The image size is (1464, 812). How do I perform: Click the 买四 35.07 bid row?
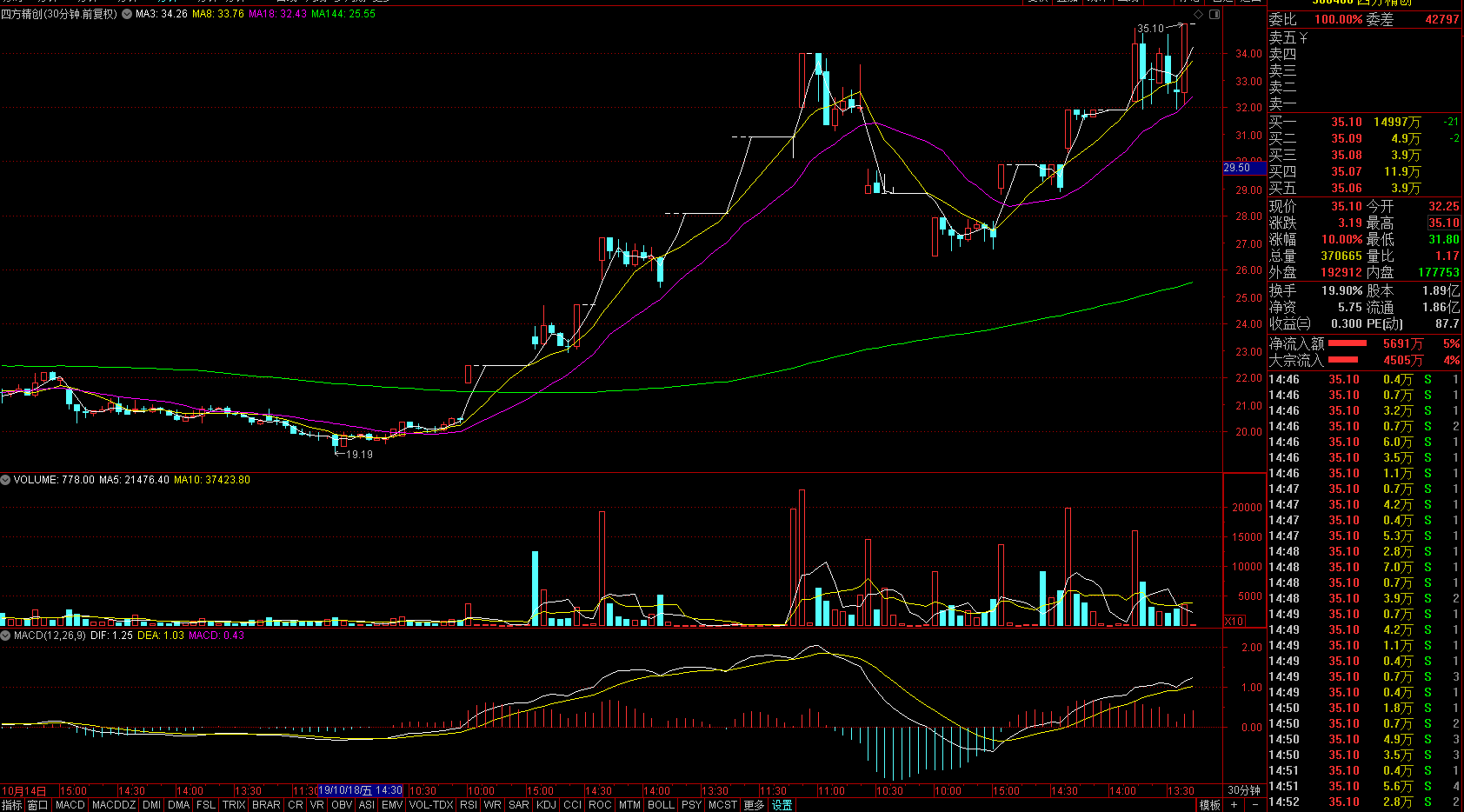tap(1364, 171)
